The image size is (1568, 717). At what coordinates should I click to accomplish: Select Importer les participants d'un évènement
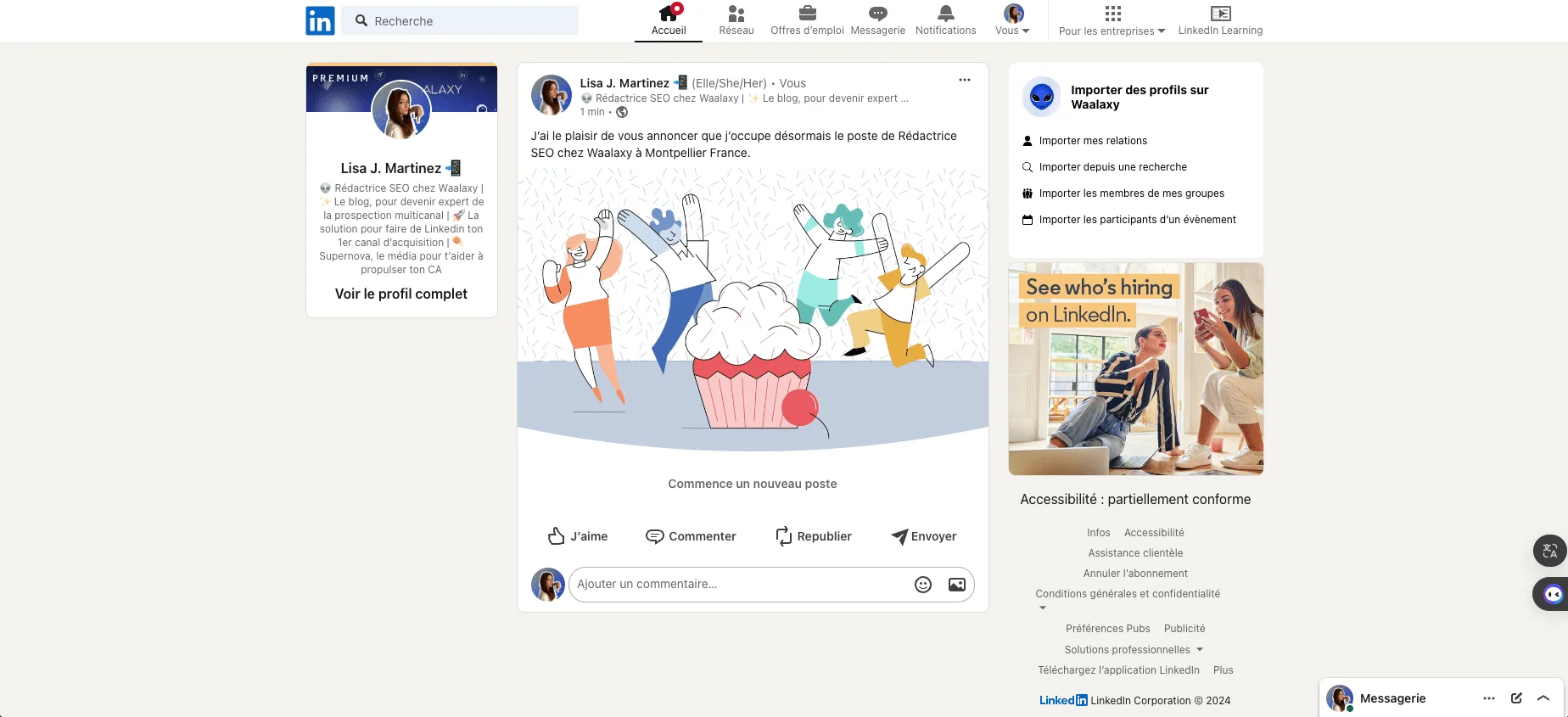1137,220
